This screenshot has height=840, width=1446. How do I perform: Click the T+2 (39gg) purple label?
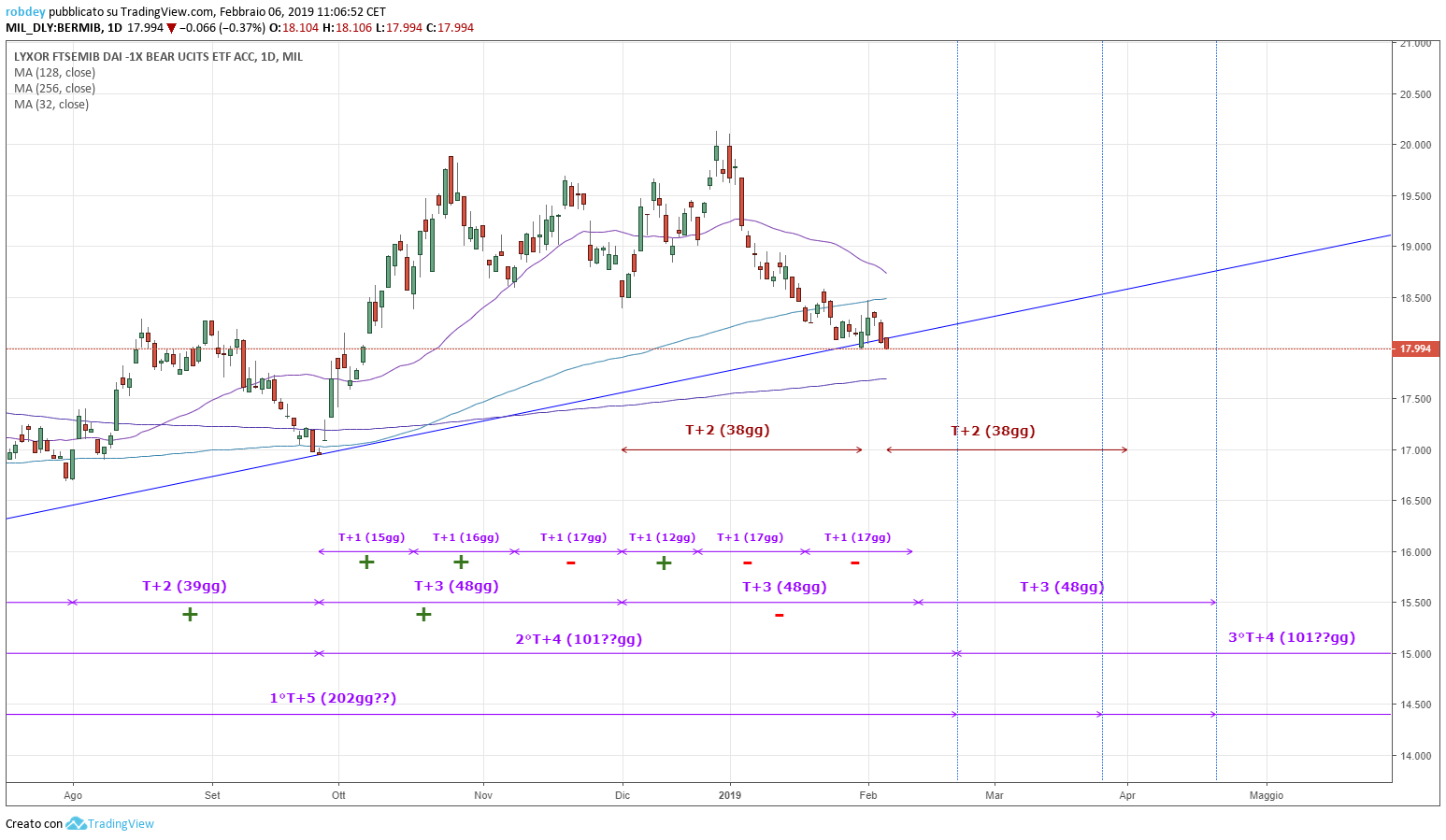184,586
